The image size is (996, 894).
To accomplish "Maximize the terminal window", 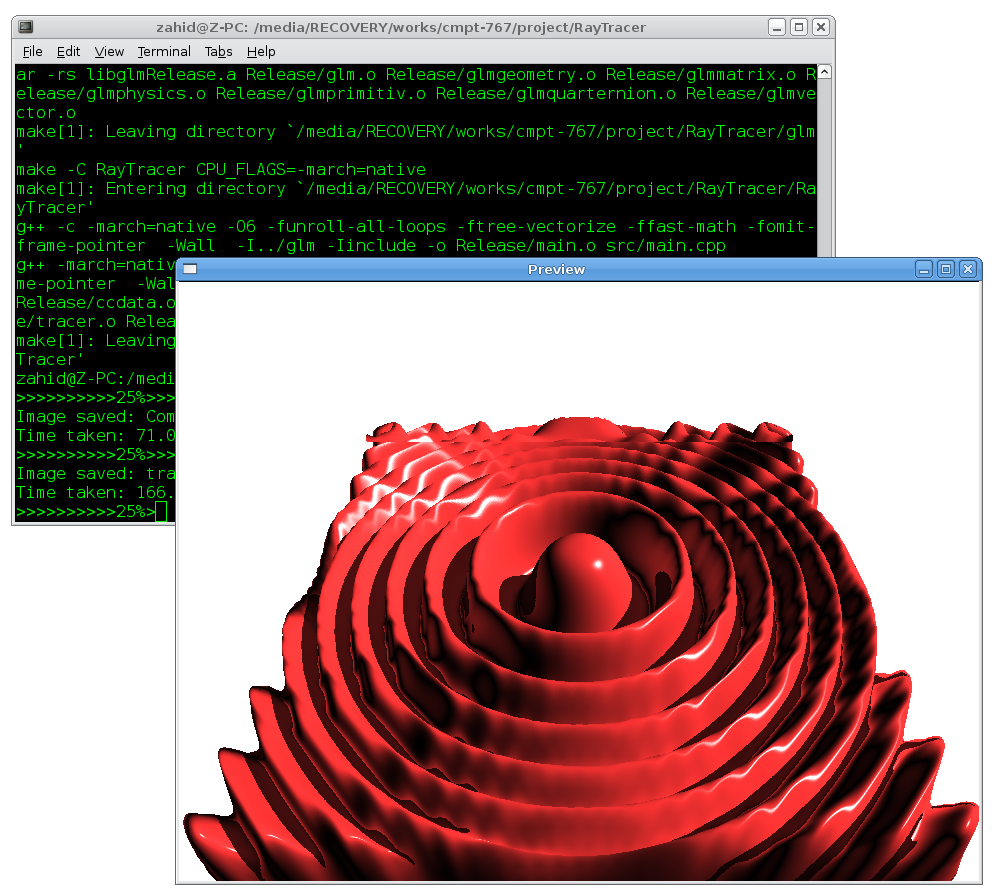I will click(x=799, y=27).
